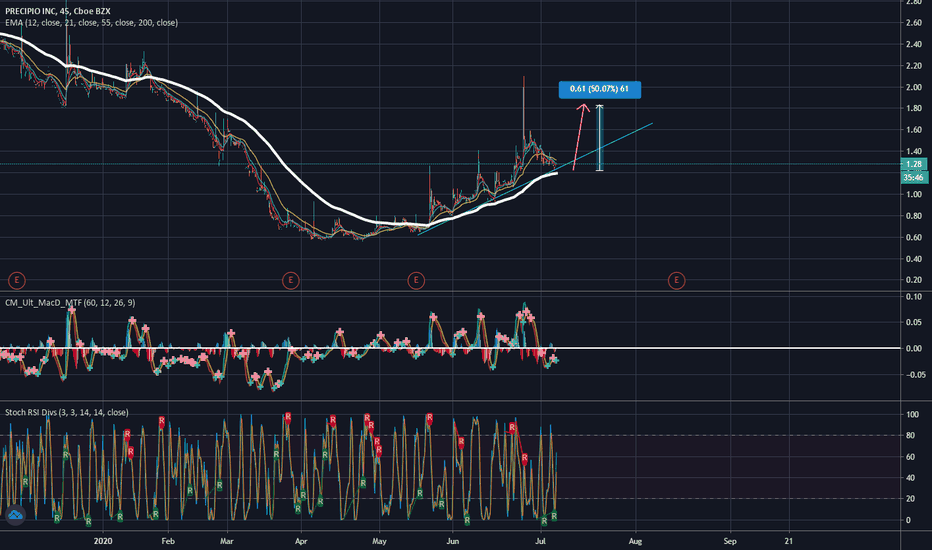The height and width of the screenshot is (550, 932).
Task: Click the Apr date axis label
Action: coord(301,541)
